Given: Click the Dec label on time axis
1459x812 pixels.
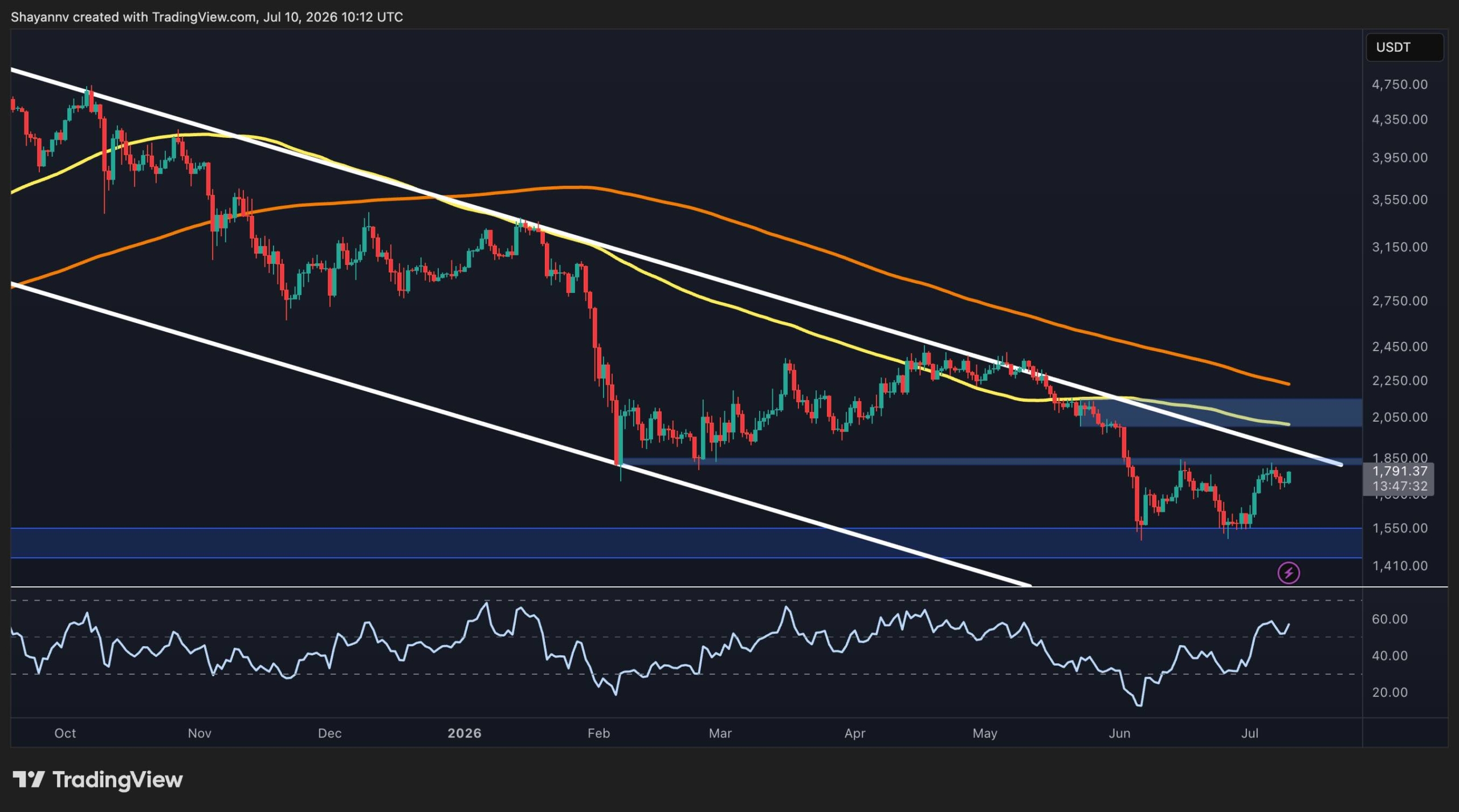Looking at the screenshot, I should [x=329, y=733].
